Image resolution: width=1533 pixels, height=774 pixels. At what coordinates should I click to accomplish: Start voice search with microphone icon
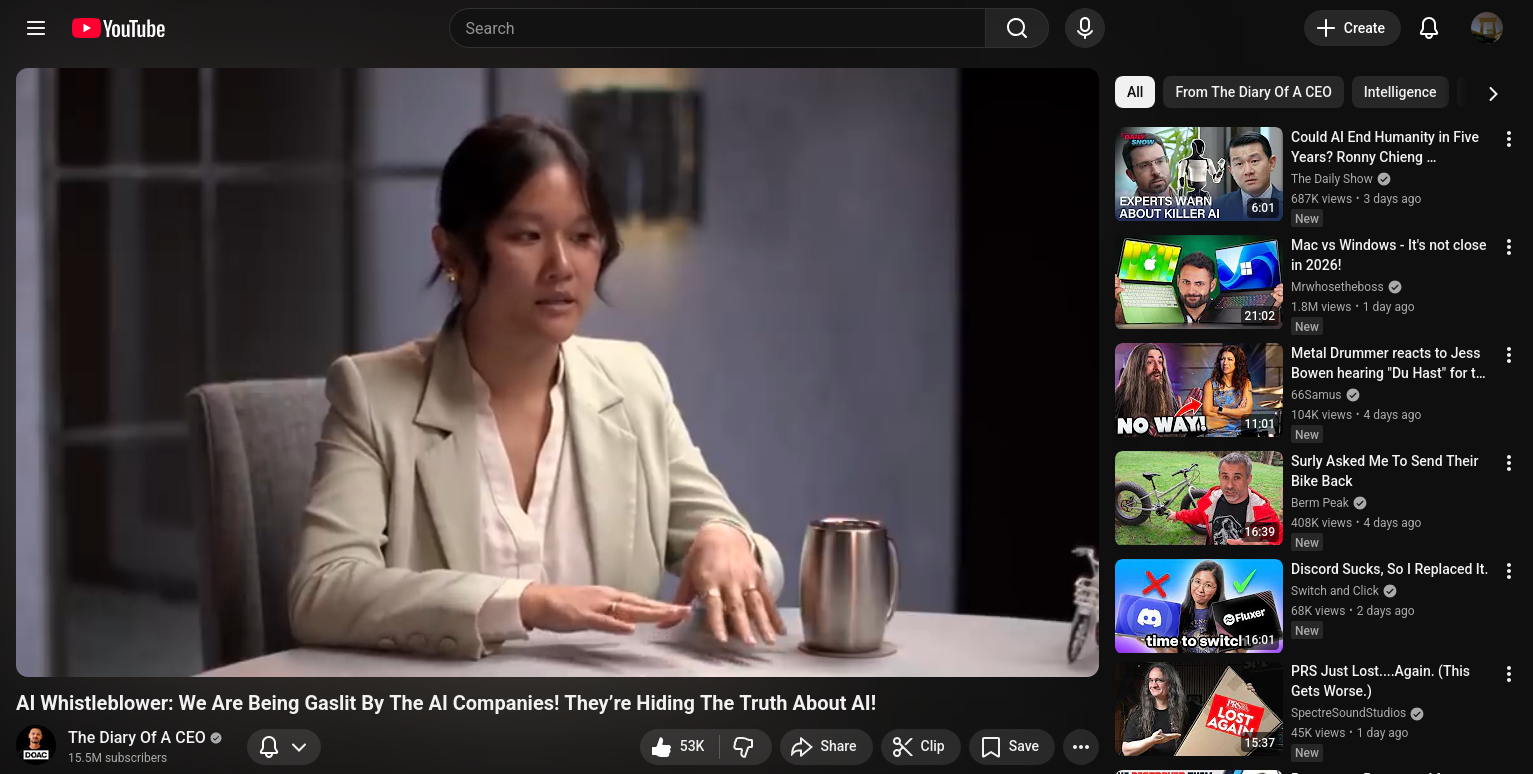coord(1084,28)
